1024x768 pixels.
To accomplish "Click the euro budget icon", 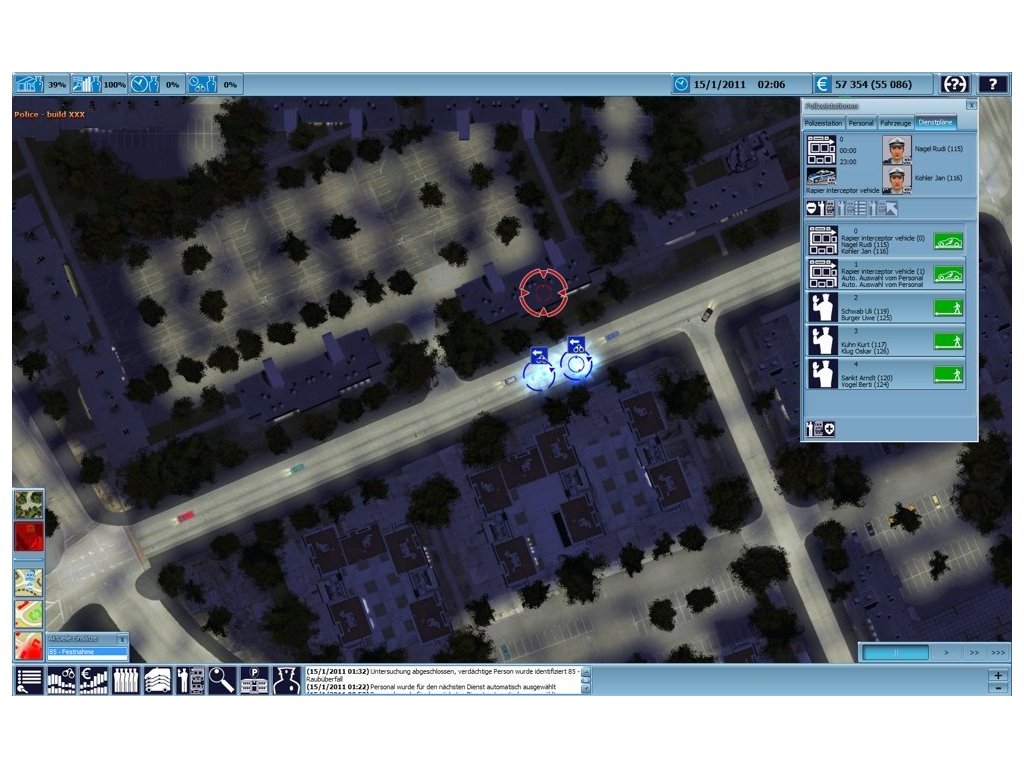I will coord(822,84).
